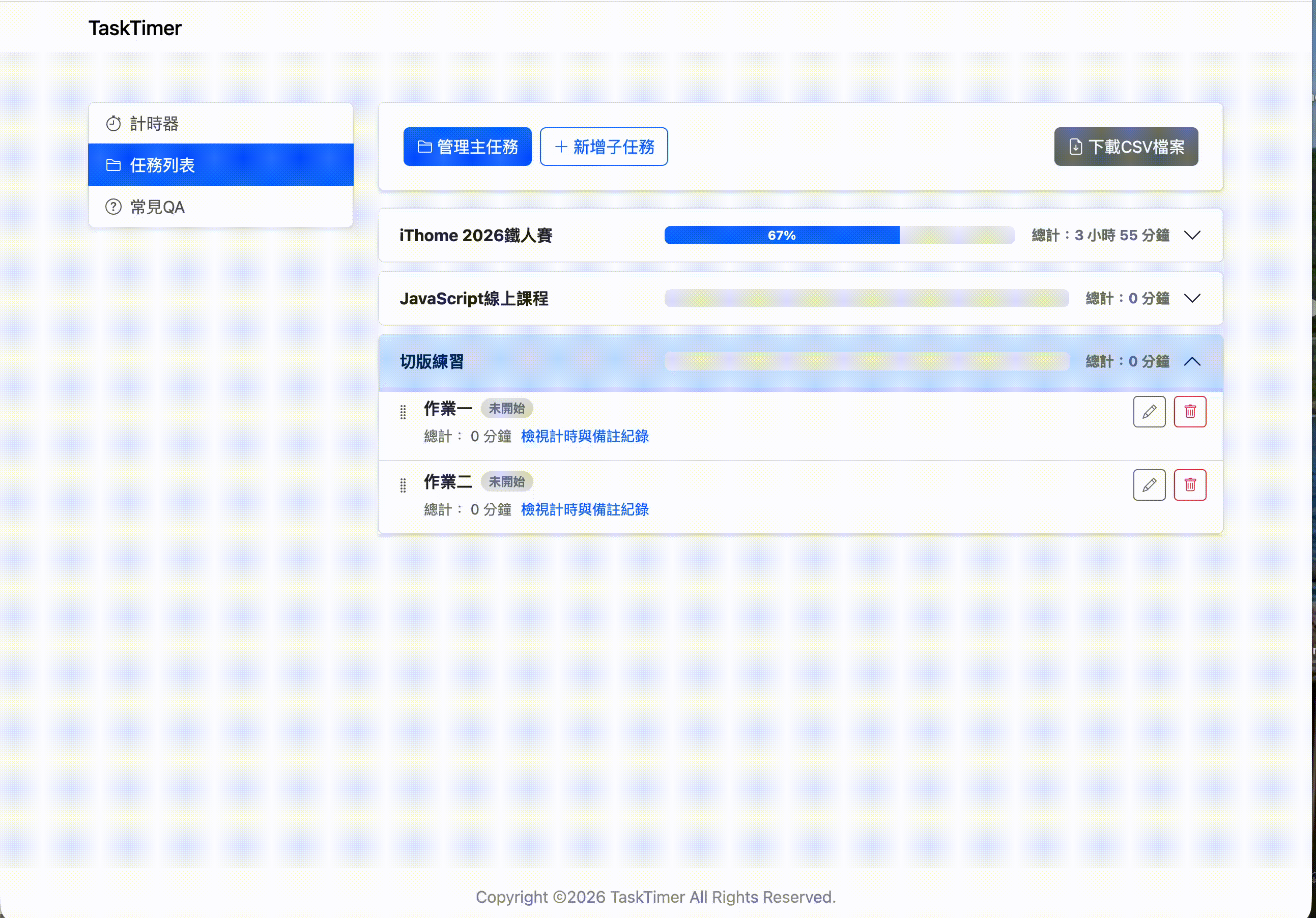Click the 管理主任務 button
The width and height of the screenshot is (1316, 918).
click(467, 147)
